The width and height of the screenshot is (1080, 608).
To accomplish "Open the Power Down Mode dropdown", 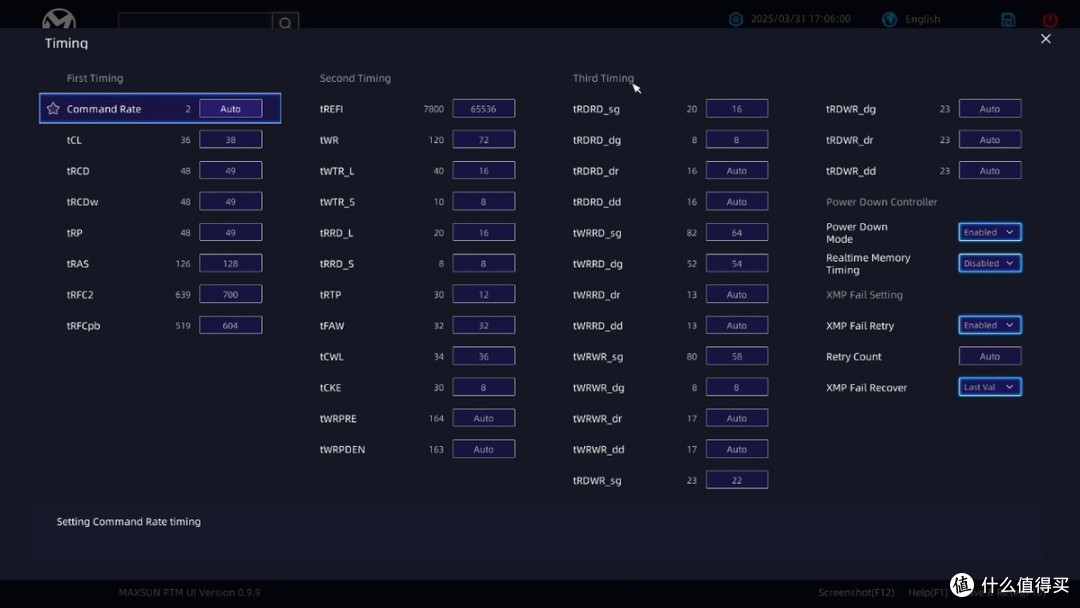I will point(990,233).
